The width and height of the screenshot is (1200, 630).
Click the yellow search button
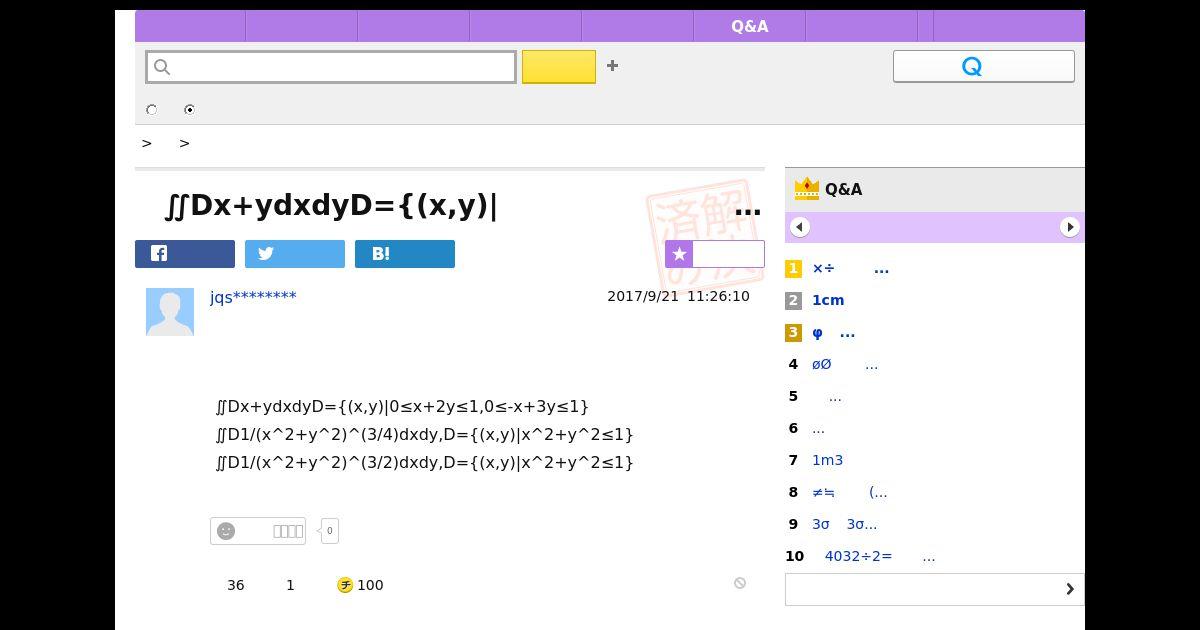(559, 67)
